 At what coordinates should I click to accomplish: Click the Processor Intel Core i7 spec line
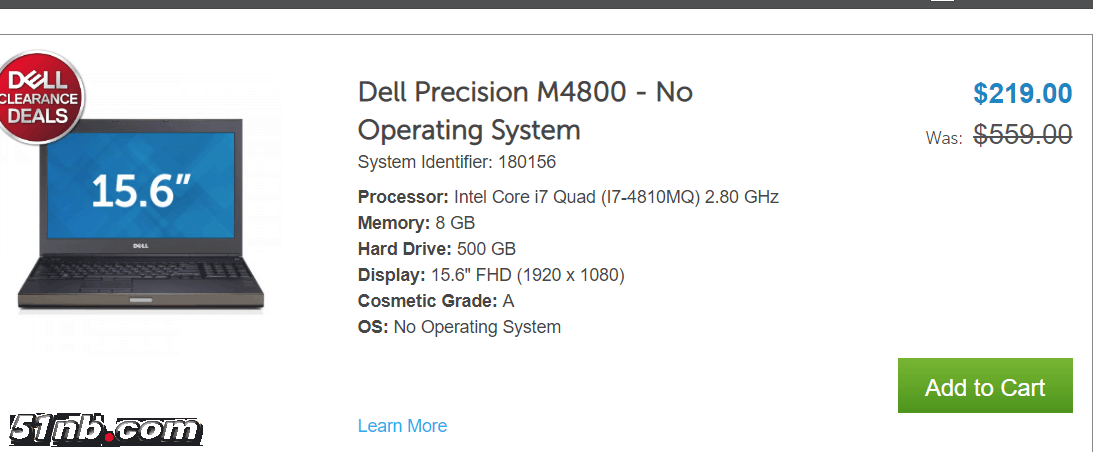tap(567, 197)
